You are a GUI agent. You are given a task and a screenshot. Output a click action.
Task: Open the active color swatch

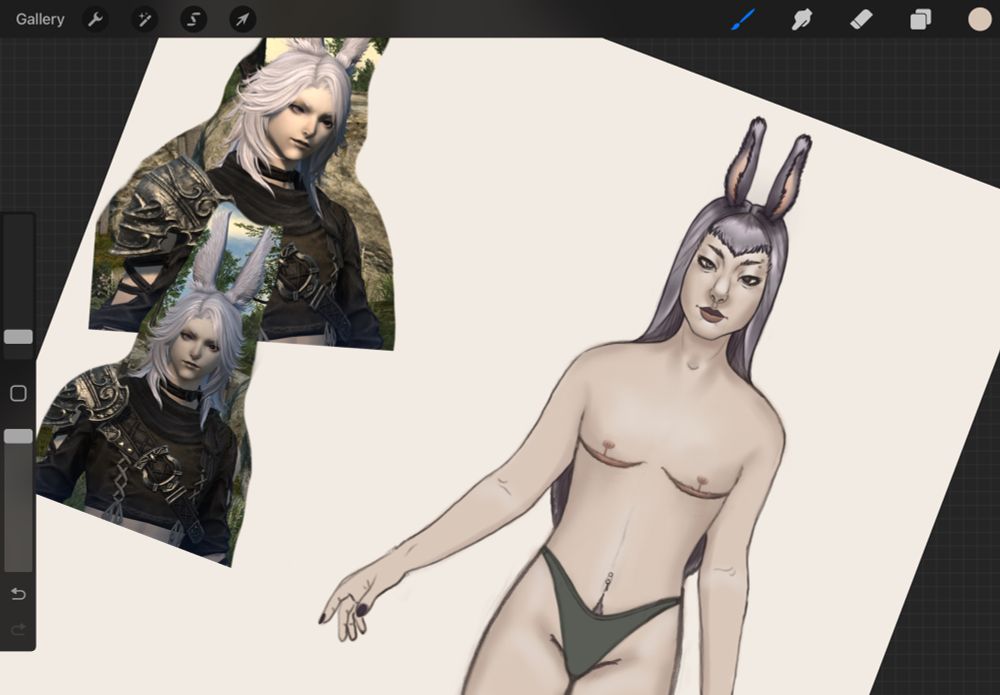tap(980, 19)
